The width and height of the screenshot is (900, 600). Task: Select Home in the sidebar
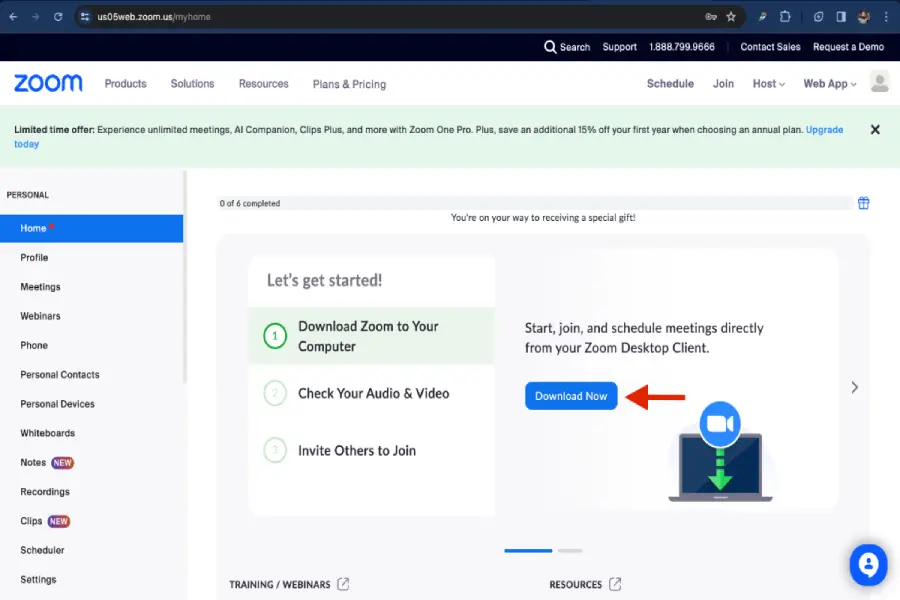point(91,229)
